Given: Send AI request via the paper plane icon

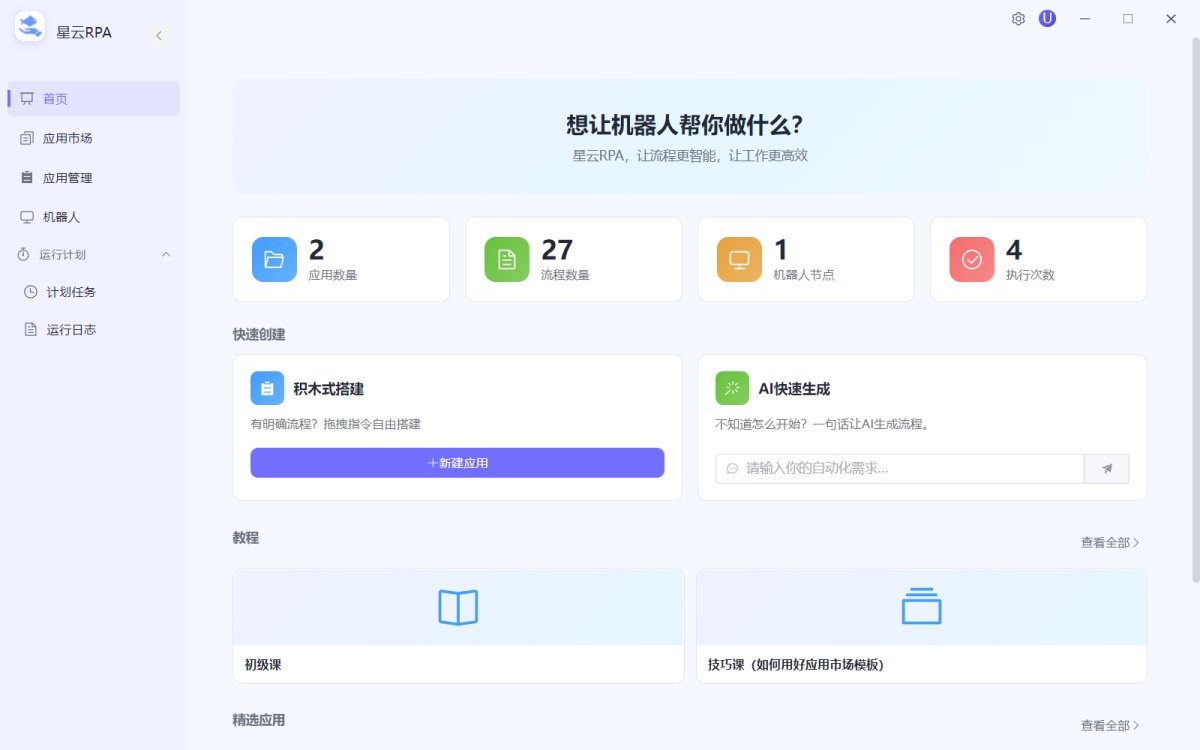Looking at the screenshot, I should click(1106, 468).
